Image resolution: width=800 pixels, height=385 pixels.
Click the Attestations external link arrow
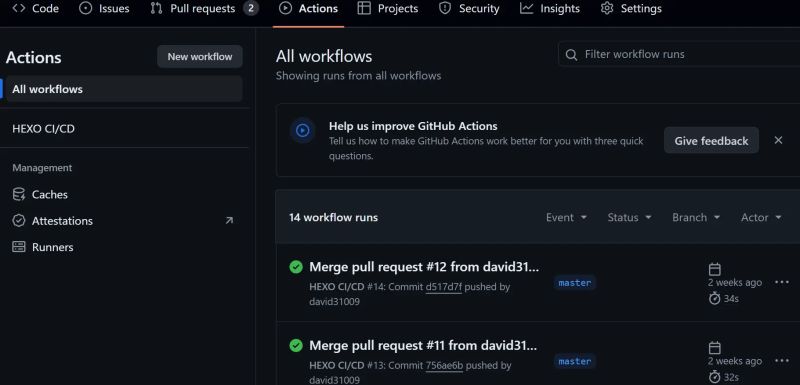coord(229,220)
